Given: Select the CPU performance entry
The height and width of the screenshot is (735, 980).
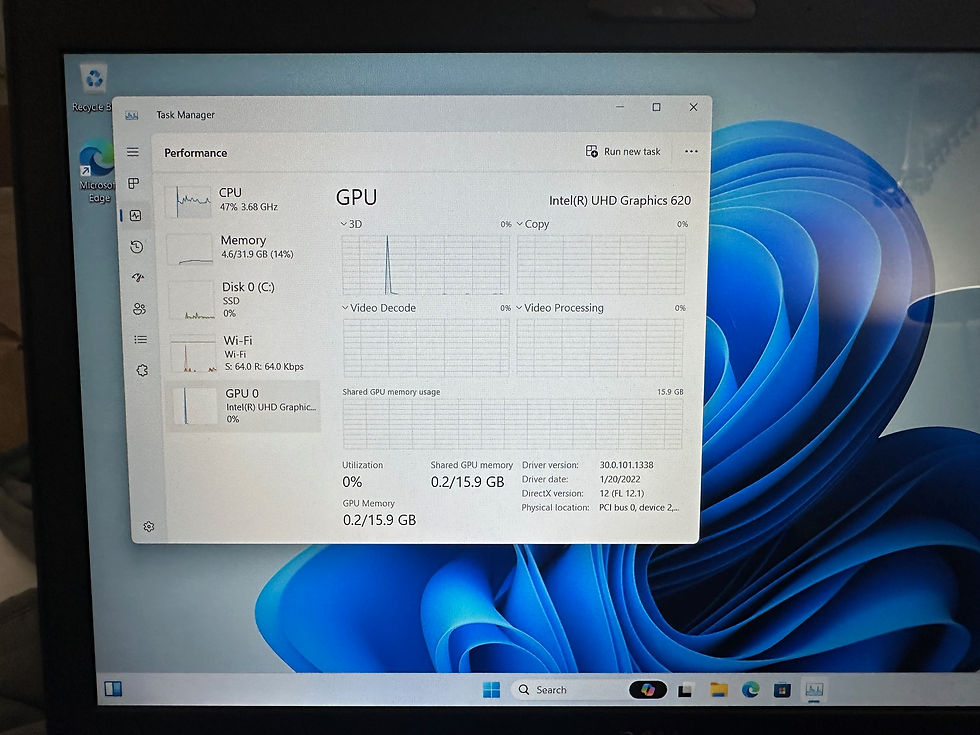Looking at the screenshot, I should coord(242,200).
